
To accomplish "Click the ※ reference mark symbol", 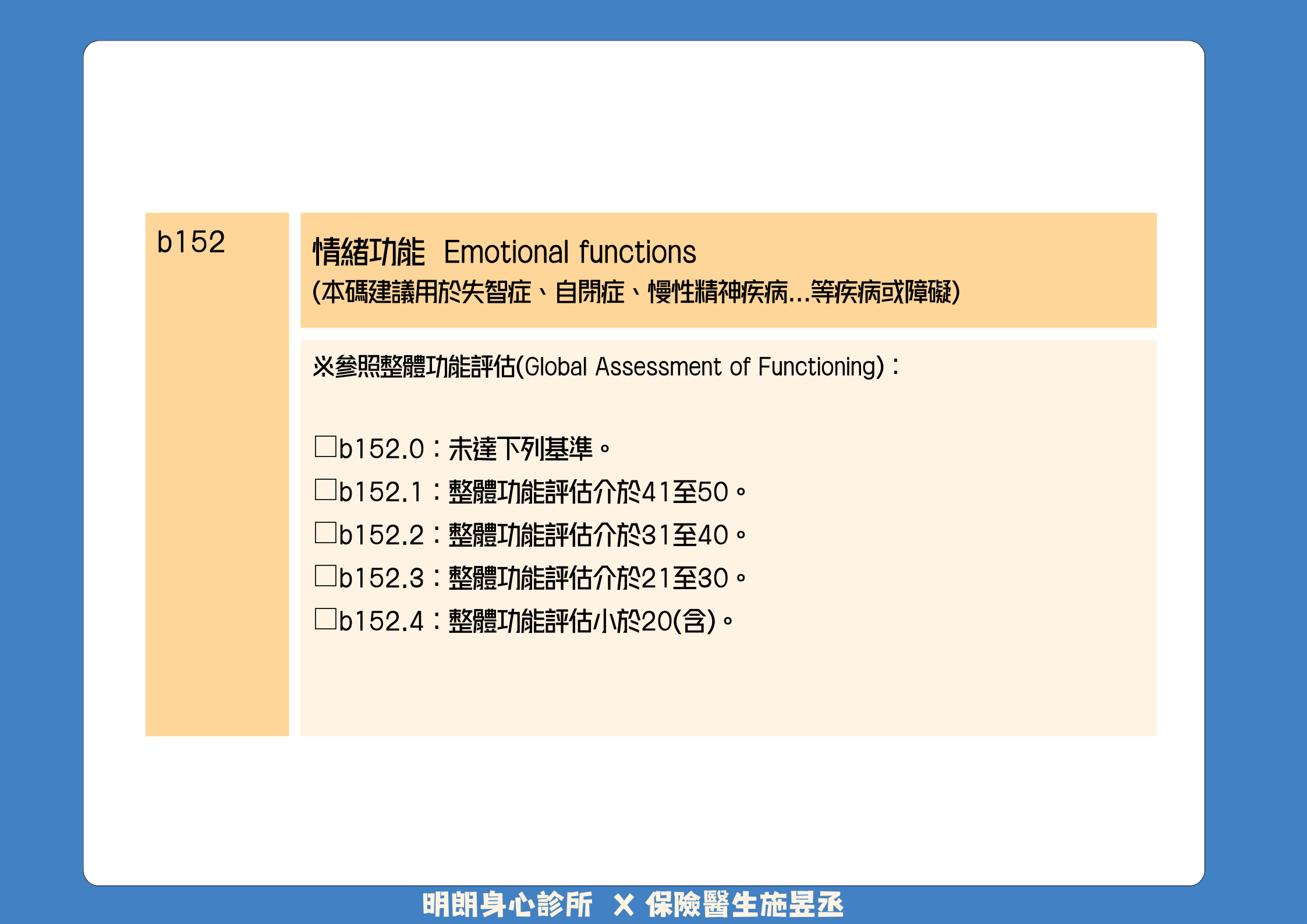I will click(x=323, y=367).
